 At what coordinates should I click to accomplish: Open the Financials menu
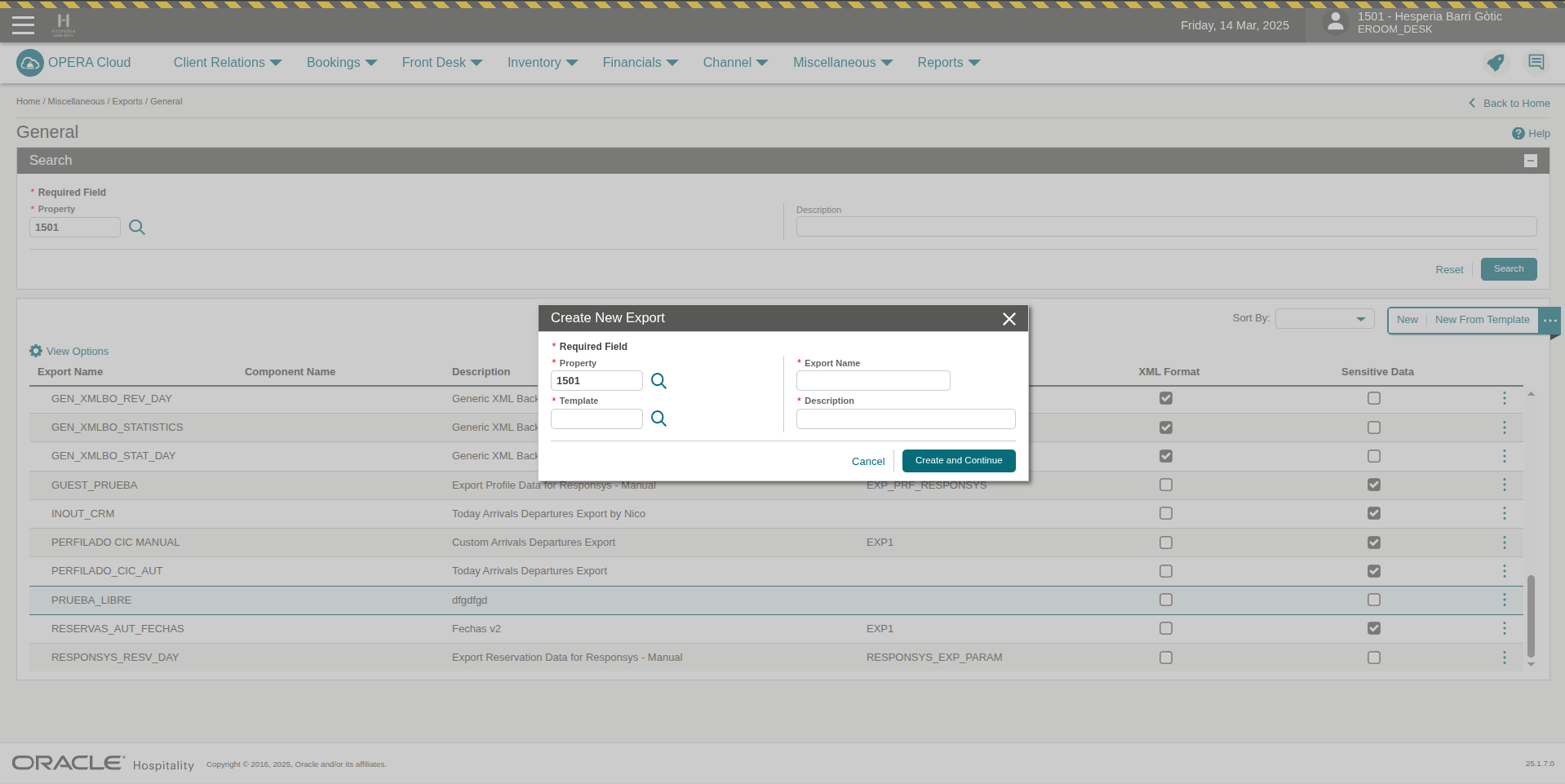click(640, 63)
